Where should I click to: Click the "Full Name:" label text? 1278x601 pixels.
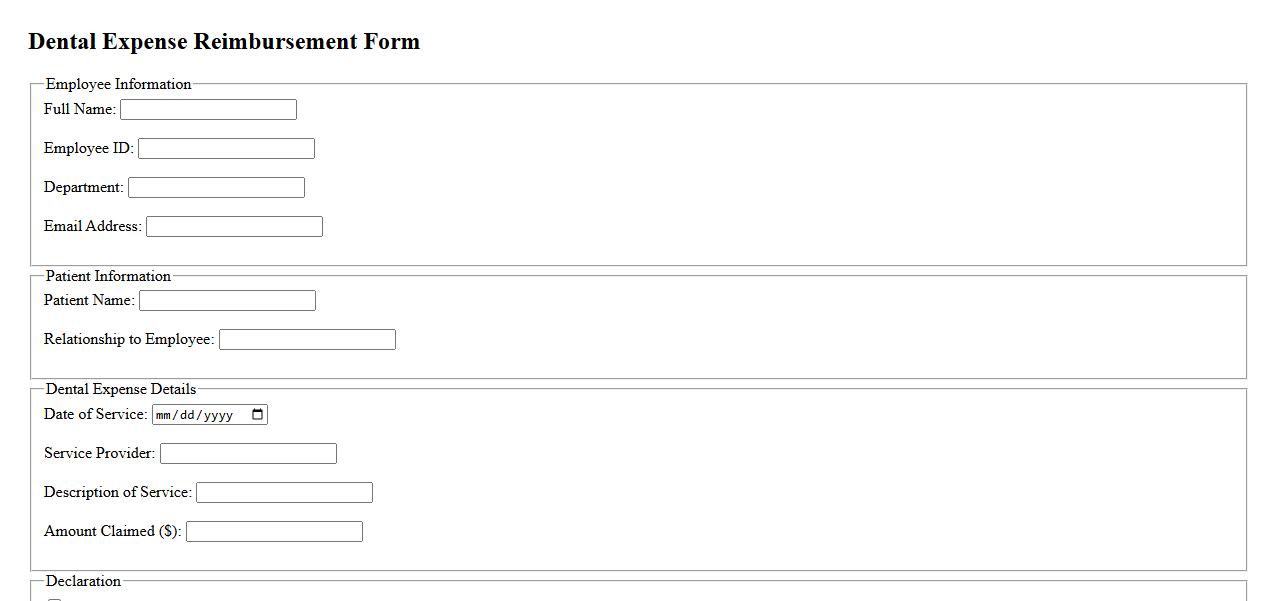[80, 109]
